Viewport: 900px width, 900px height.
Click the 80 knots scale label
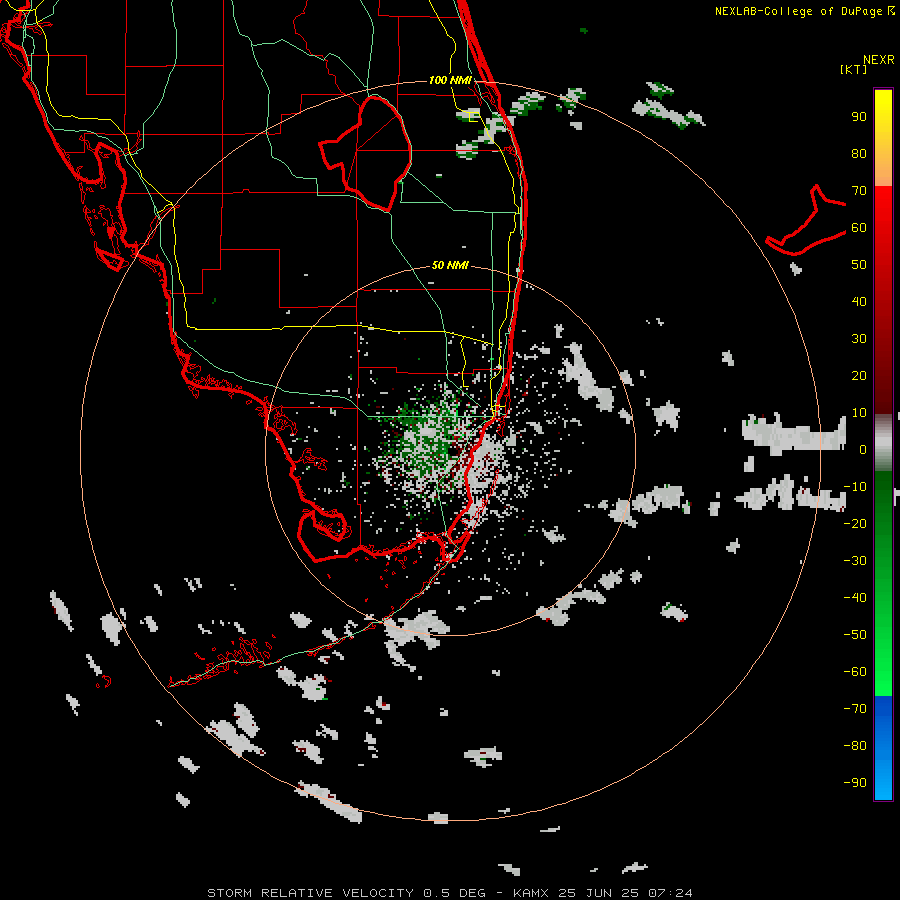tap(859, 153)
